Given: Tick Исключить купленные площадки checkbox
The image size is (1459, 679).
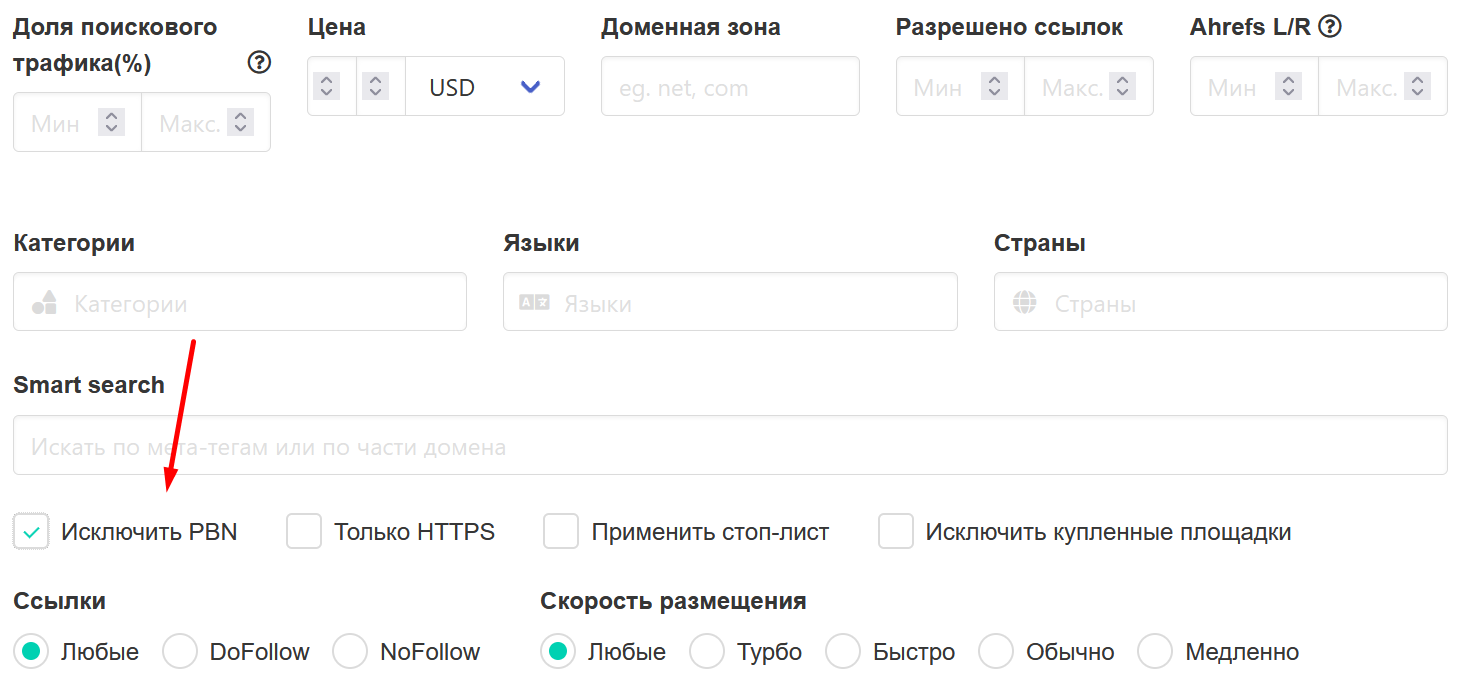Looking at the screenshot, I should (896, 532).
